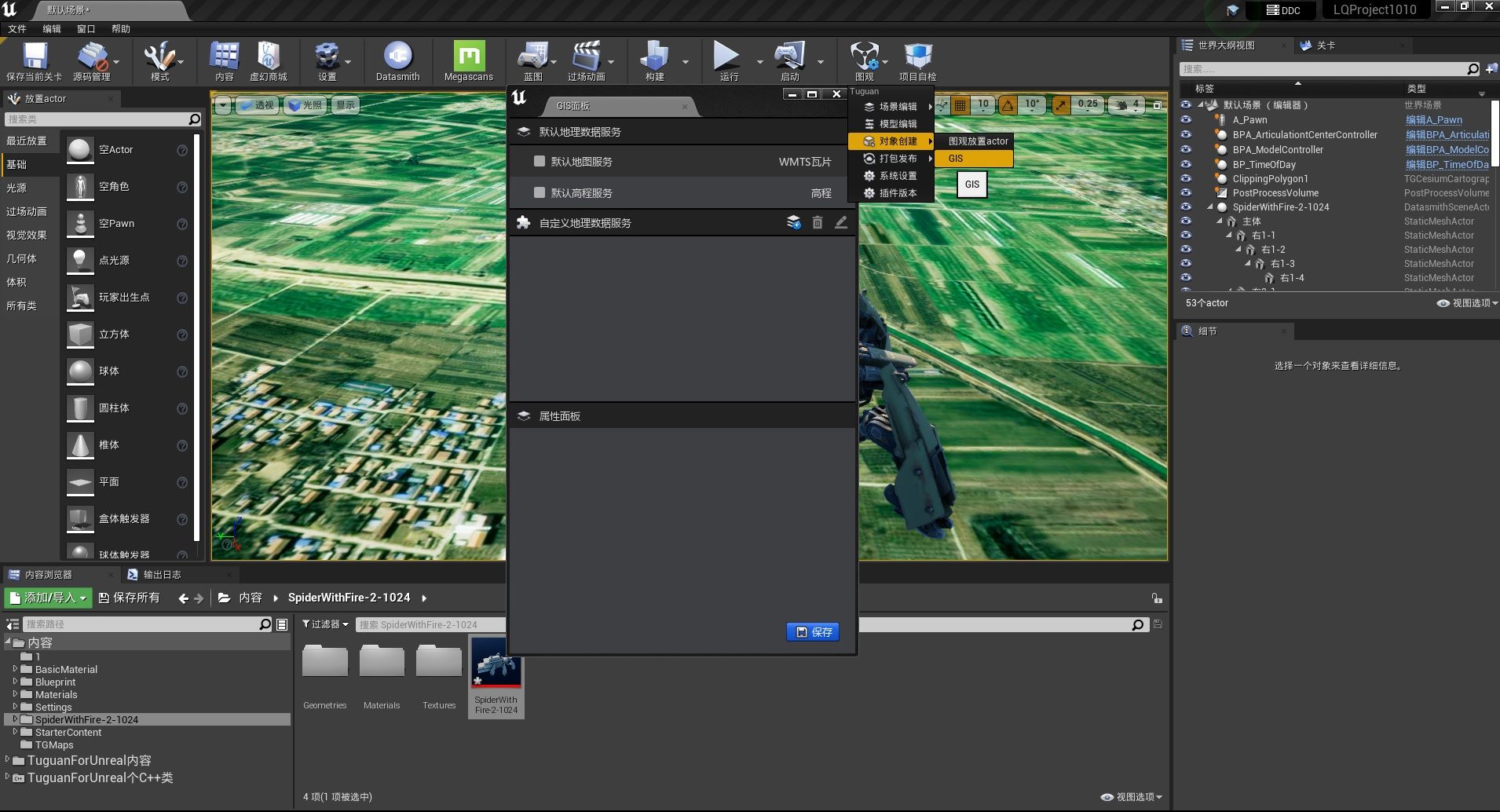Open the 过滤器 filter dropdown

[325, 624]
